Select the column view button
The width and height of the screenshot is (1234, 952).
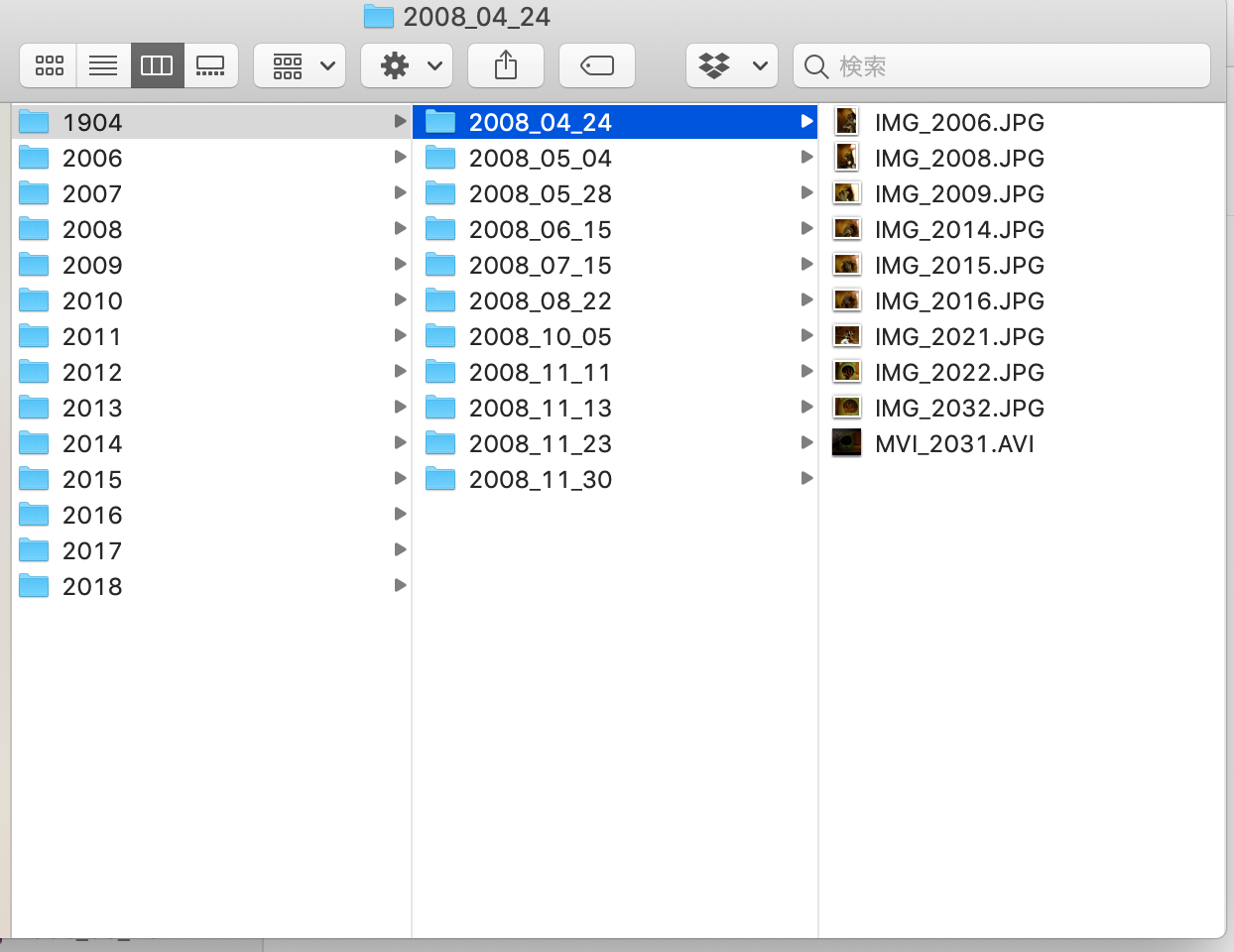[157, 66]
